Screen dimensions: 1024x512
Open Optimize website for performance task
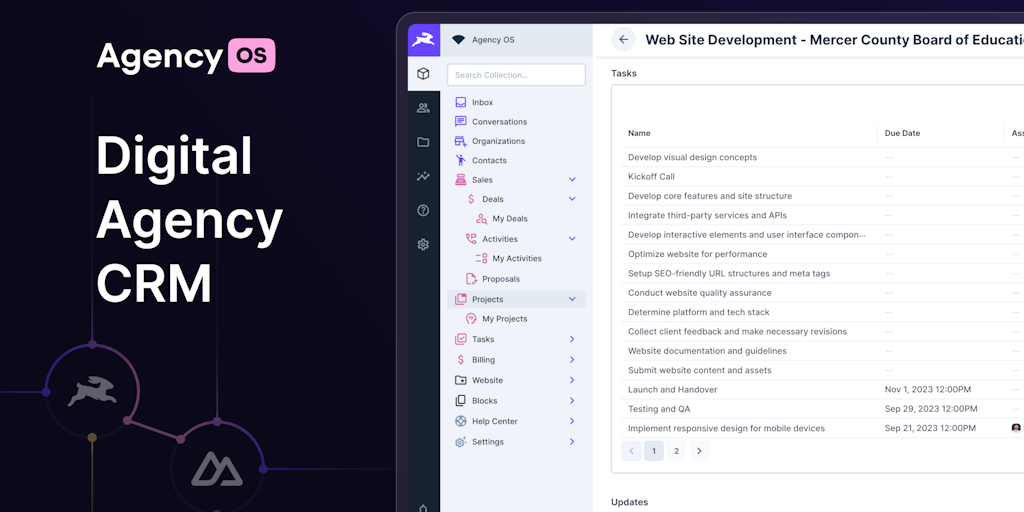[x=697, y=254]
